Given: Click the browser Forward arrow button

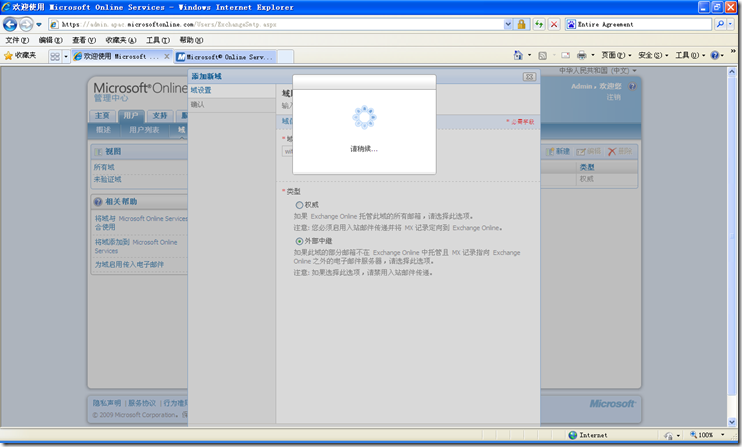Looking at the screenshot, I should [x=26, y=24].
